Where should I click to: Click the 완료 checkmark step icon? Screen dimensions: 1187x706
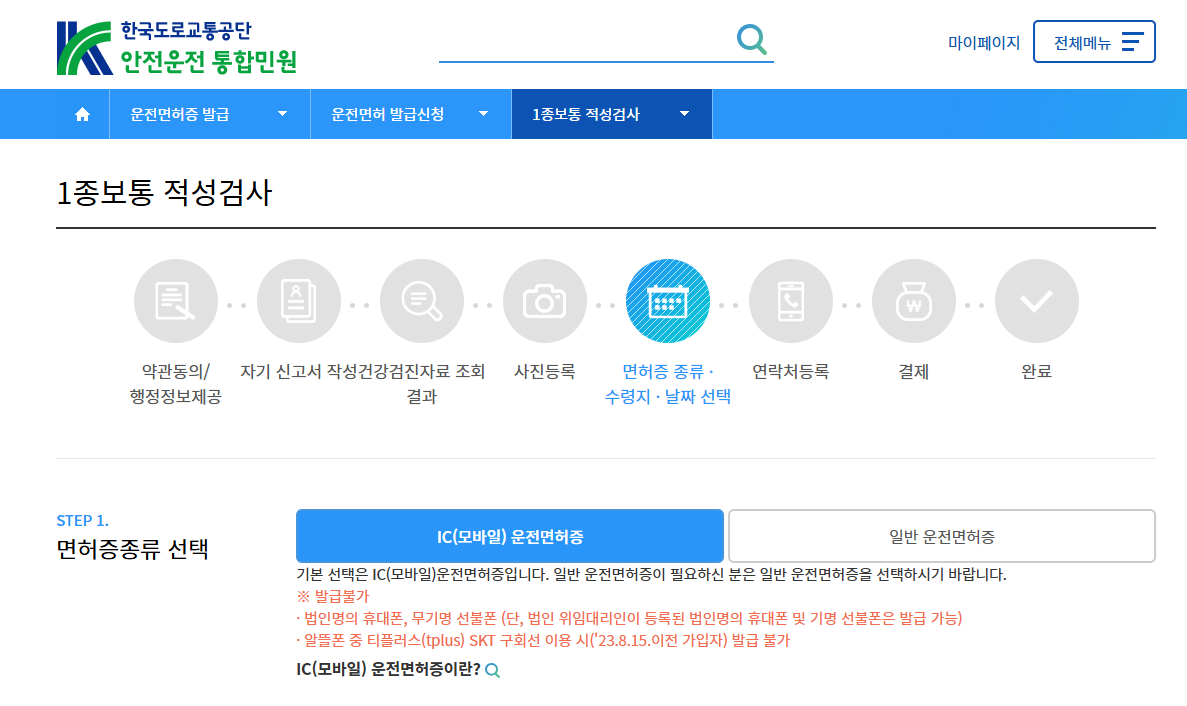(x=1036, y=300)
